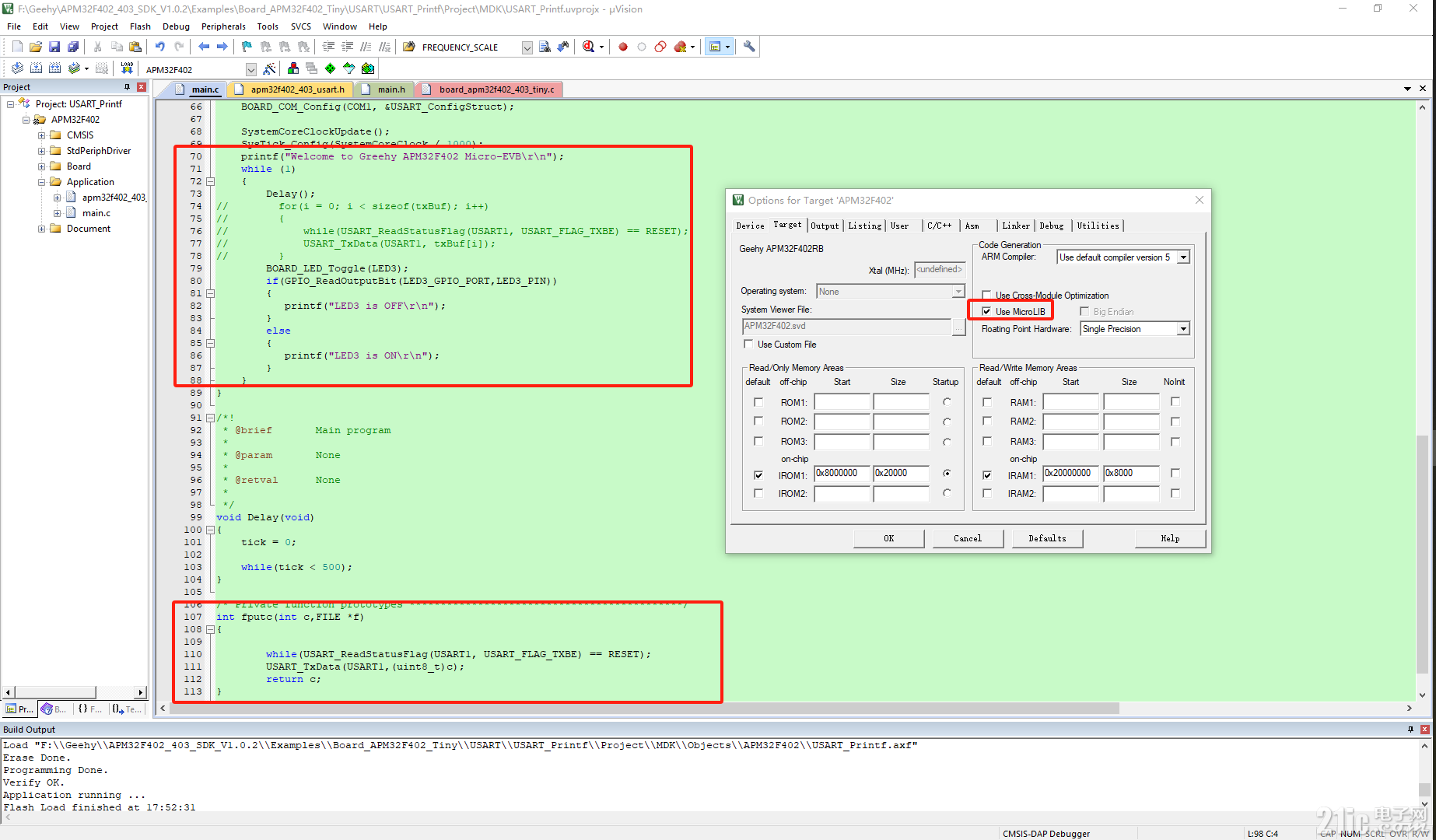Open the SVCS menu
This screenshot has height=840, width=1436.
301,26
